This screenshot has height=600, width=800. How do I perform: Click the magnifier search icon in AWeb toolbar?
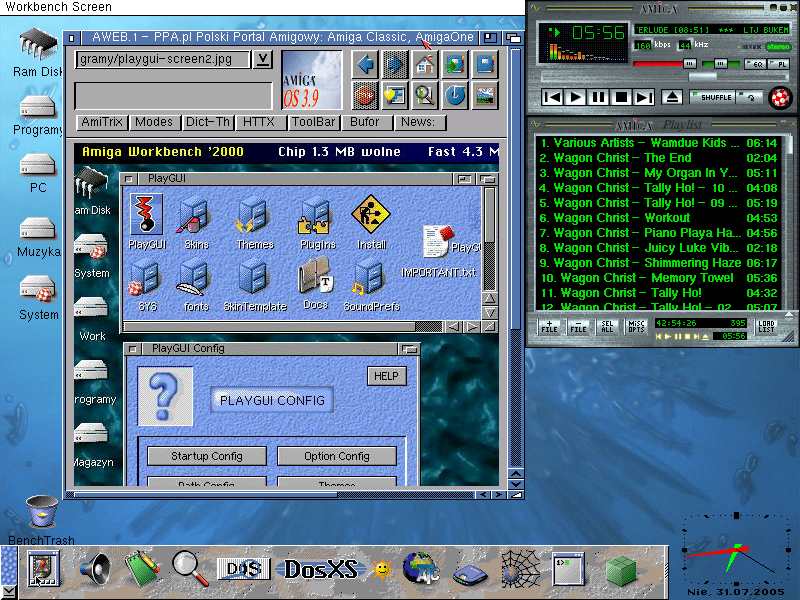tap(425, 95)
